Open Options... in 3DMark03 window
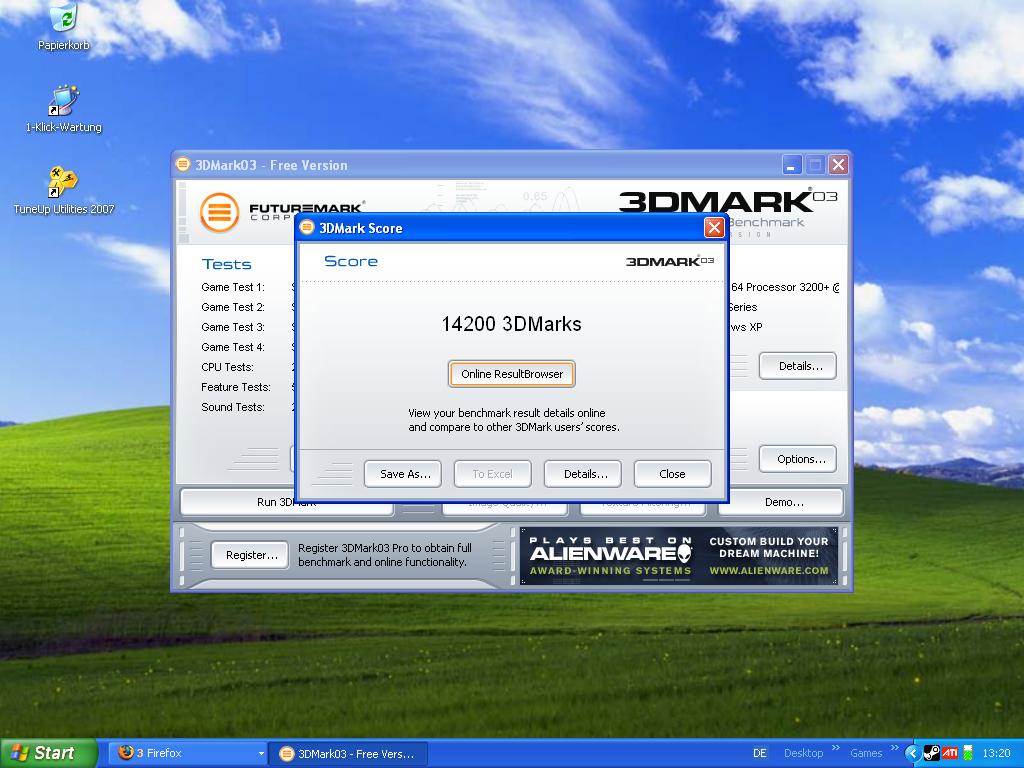The width and height of the screenshot is (1024, 768). click(x=798, y=459)
